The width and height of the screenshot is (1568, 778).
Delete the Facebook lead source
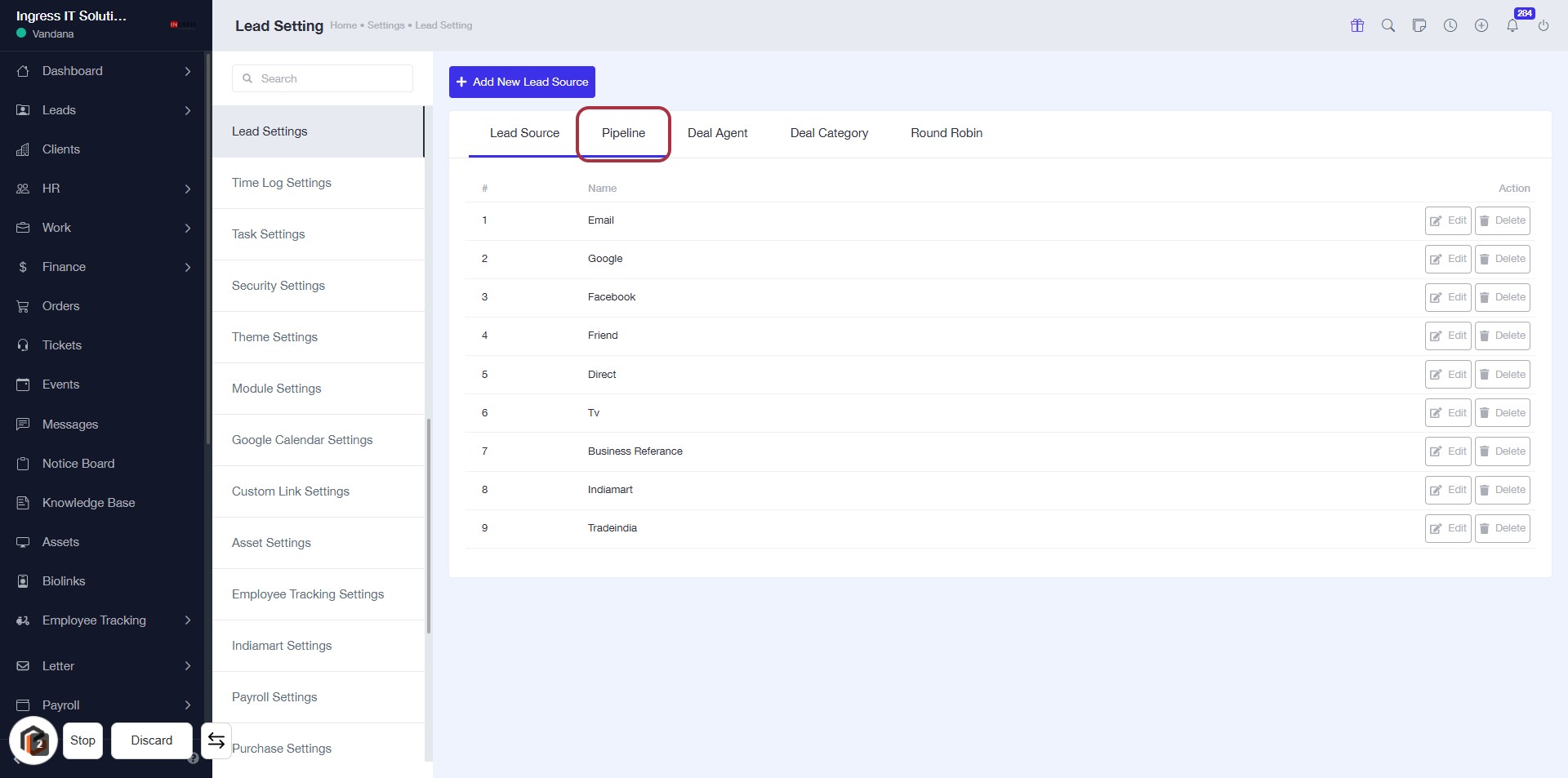1502,297
